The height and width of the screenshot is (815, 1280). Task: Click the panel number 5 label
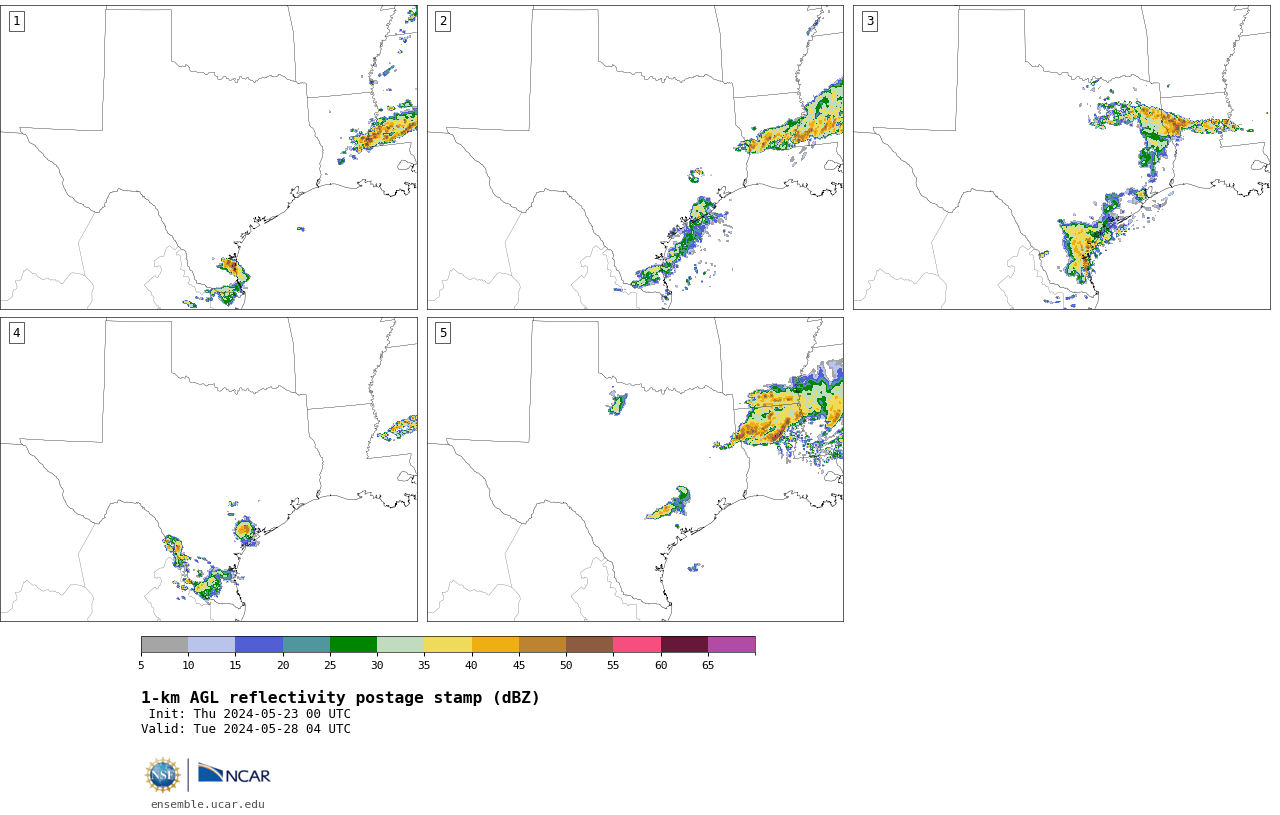click(443, 333)
